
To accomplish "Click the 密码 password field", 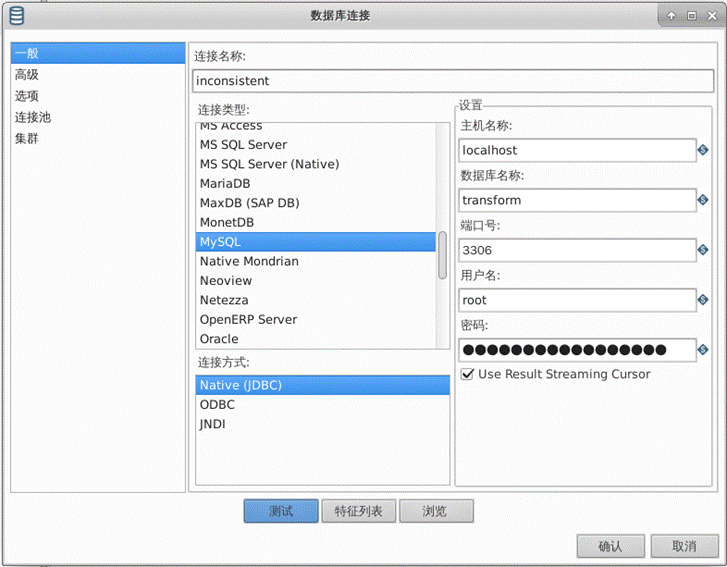I will click(x=577, y=350).
